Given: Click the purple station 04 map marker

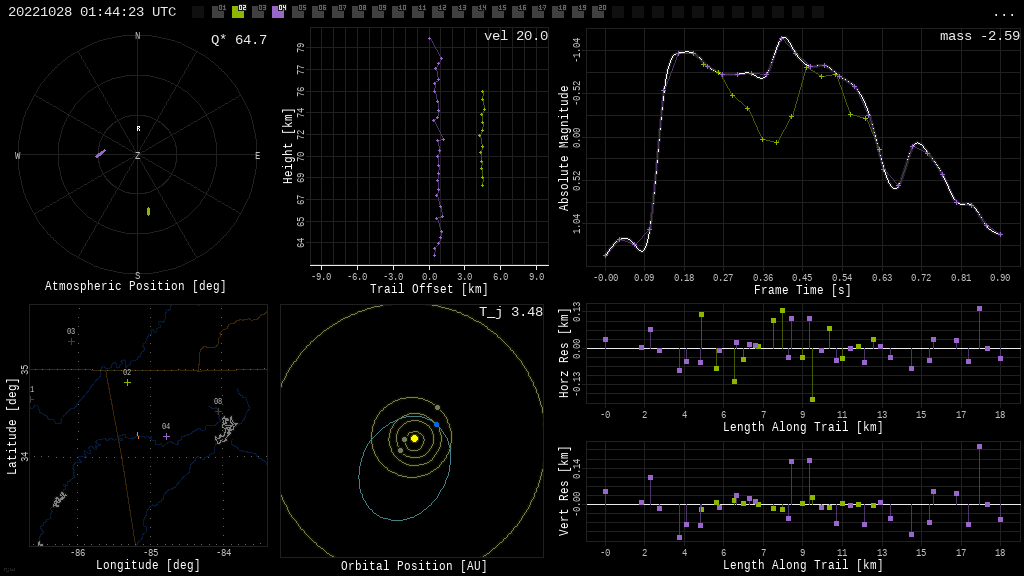Looking at the screenshot, I should [166, 436].
